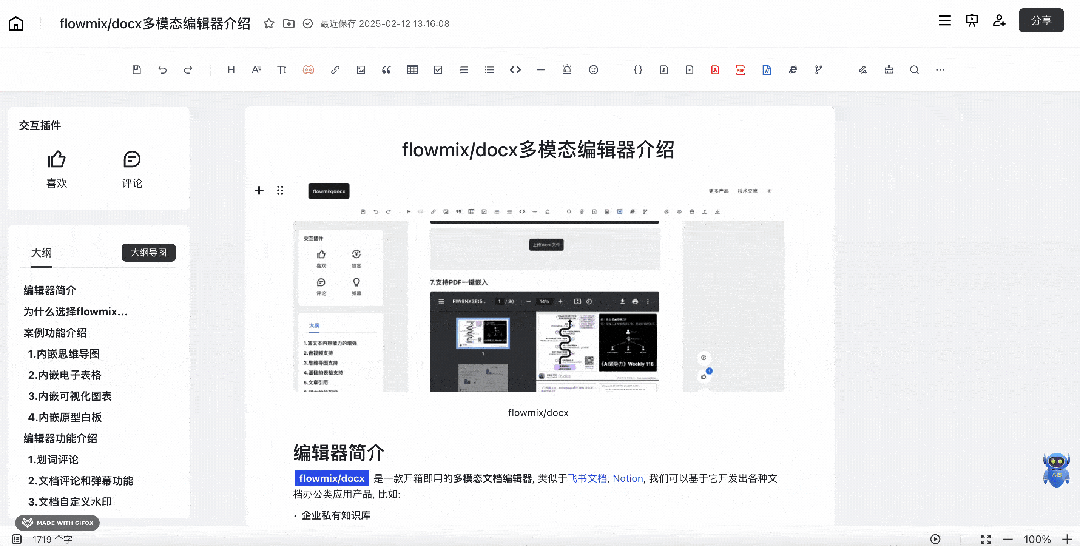Like the document with 喜欢

point(56,169)
